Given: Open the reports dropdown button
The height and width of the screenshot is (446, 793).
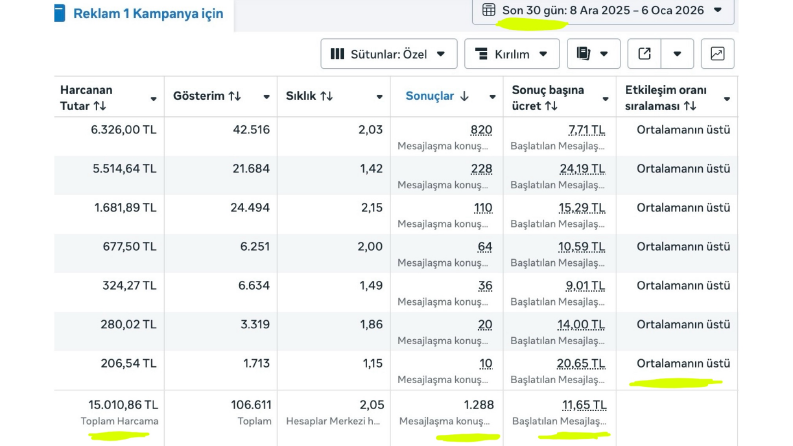Looking at the screenshot, I should (x=594, y=54).
